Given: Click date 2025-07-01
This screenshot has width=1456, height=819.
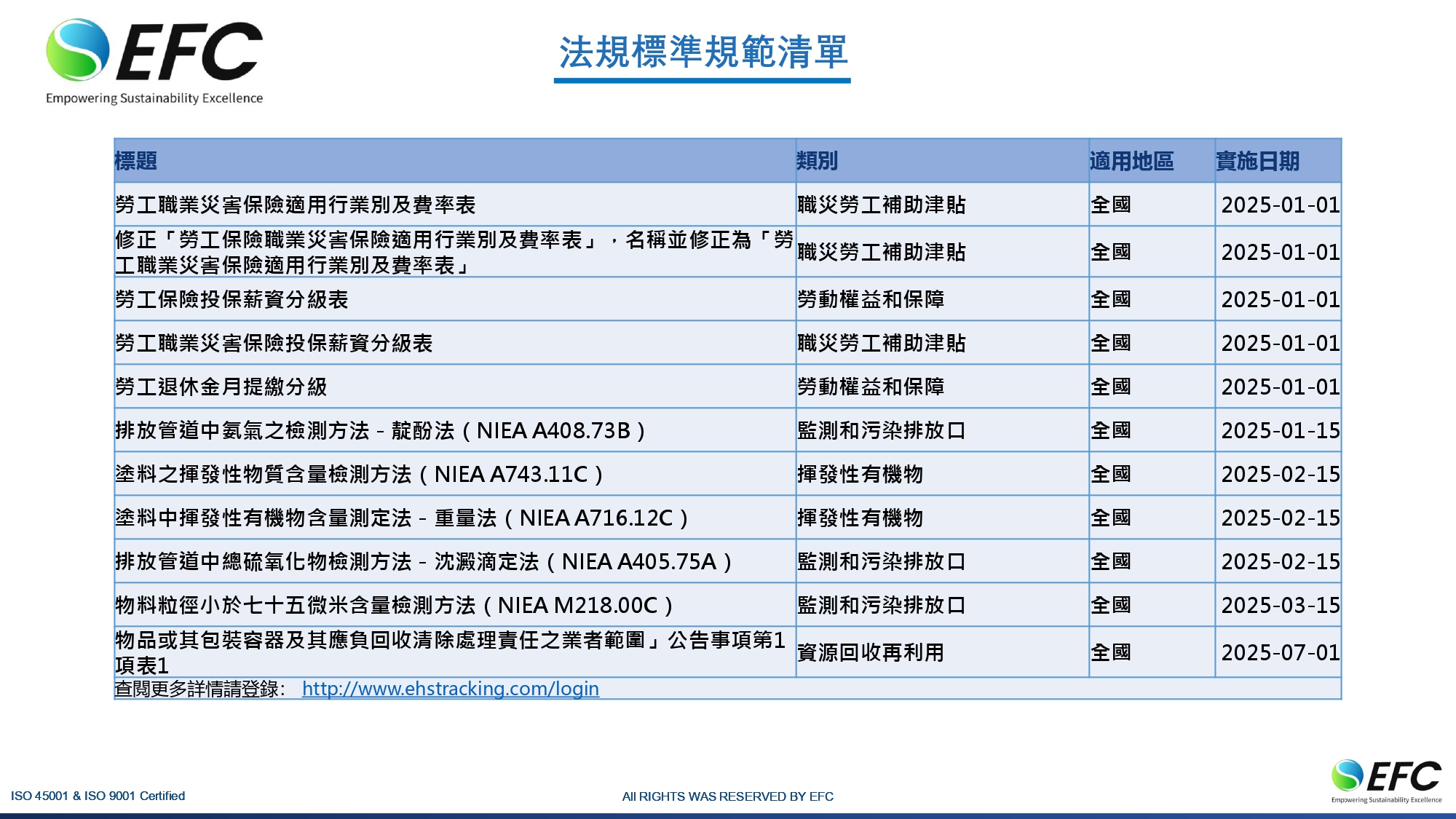Looking at the screenshot, I should [x=1281, y=652].
